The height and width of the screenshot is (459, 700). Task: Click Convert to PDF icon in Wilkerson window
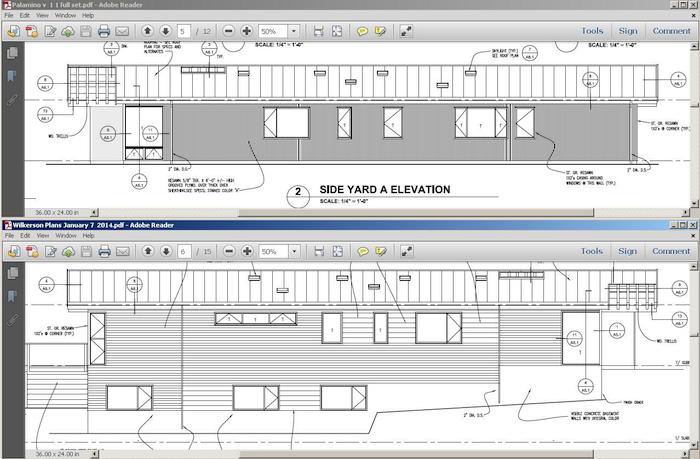pos(32,251)
